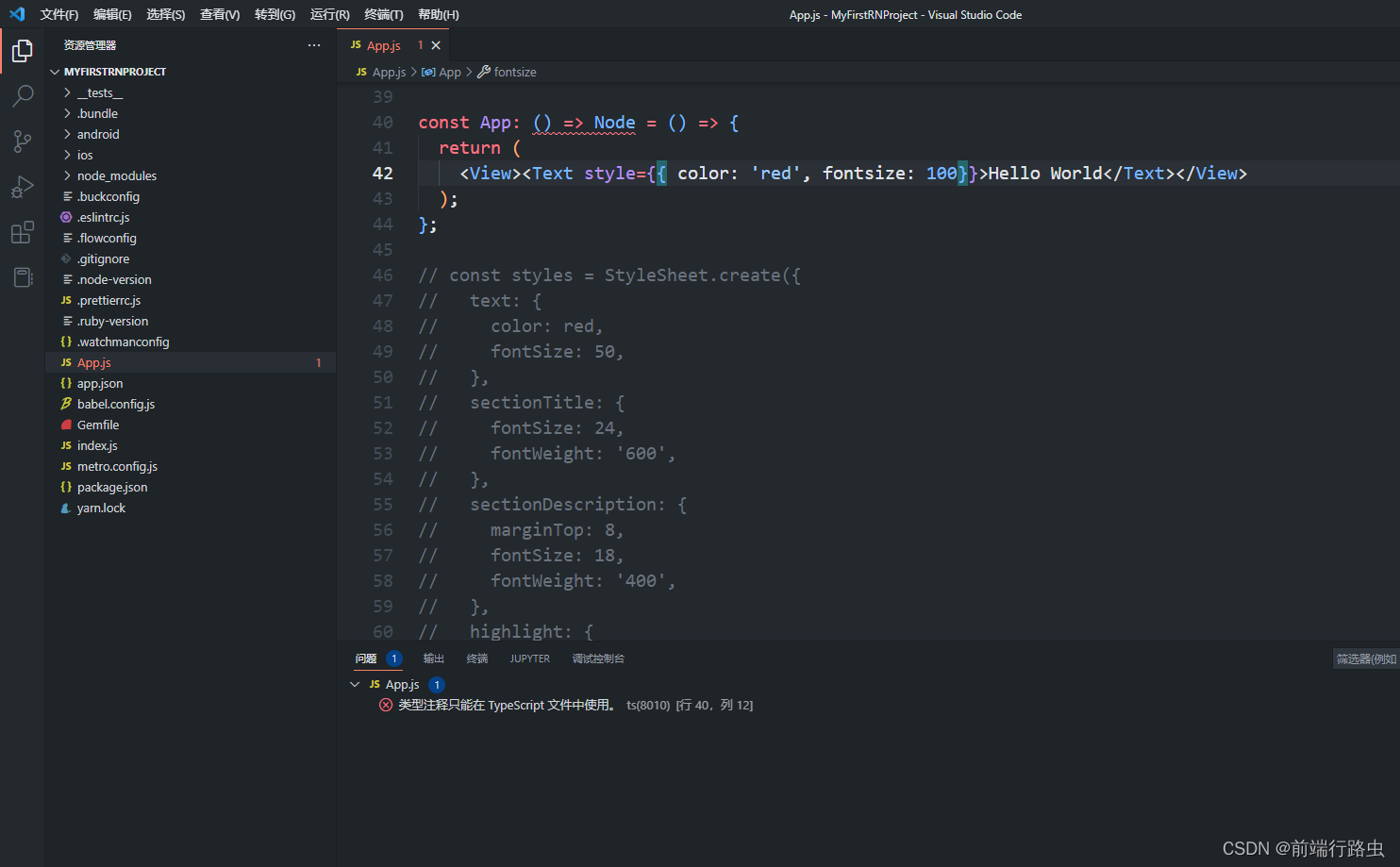Expand the __tests__ folder

tap(67, 92)
